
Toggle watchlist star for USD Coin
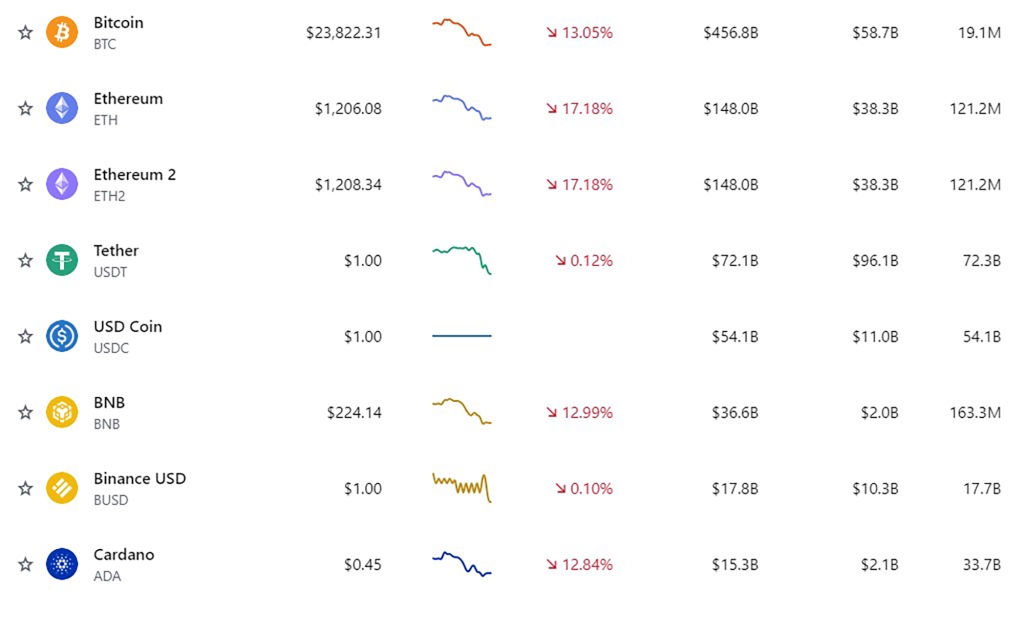[25, 336]
